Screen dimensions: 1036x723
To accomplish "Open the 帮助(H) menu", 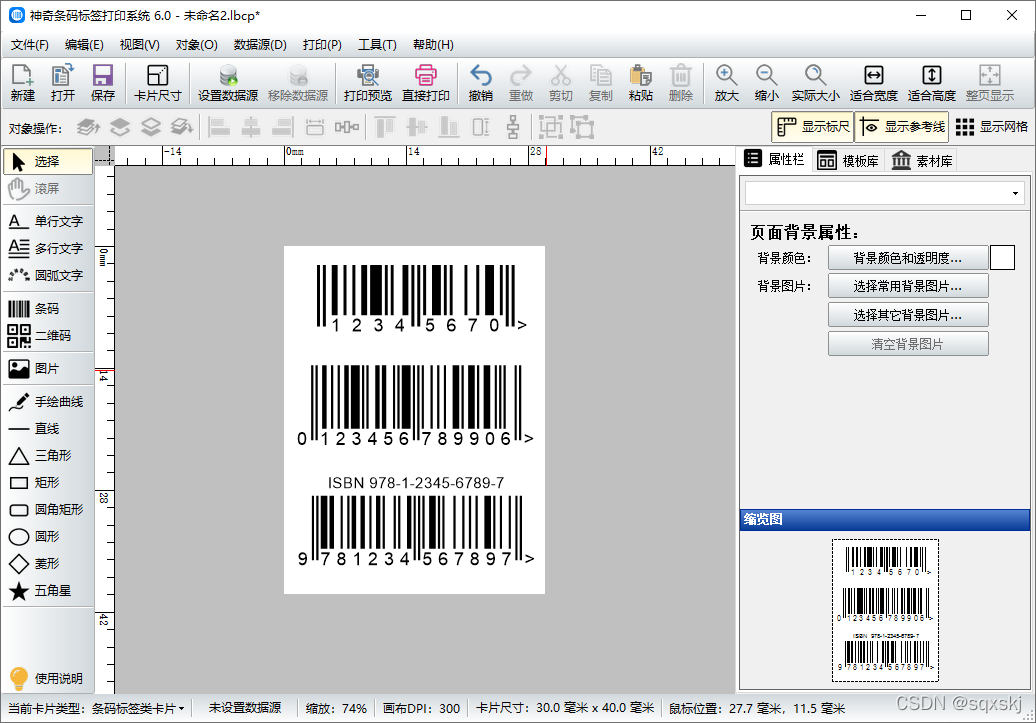I will [x=433, y=45].
